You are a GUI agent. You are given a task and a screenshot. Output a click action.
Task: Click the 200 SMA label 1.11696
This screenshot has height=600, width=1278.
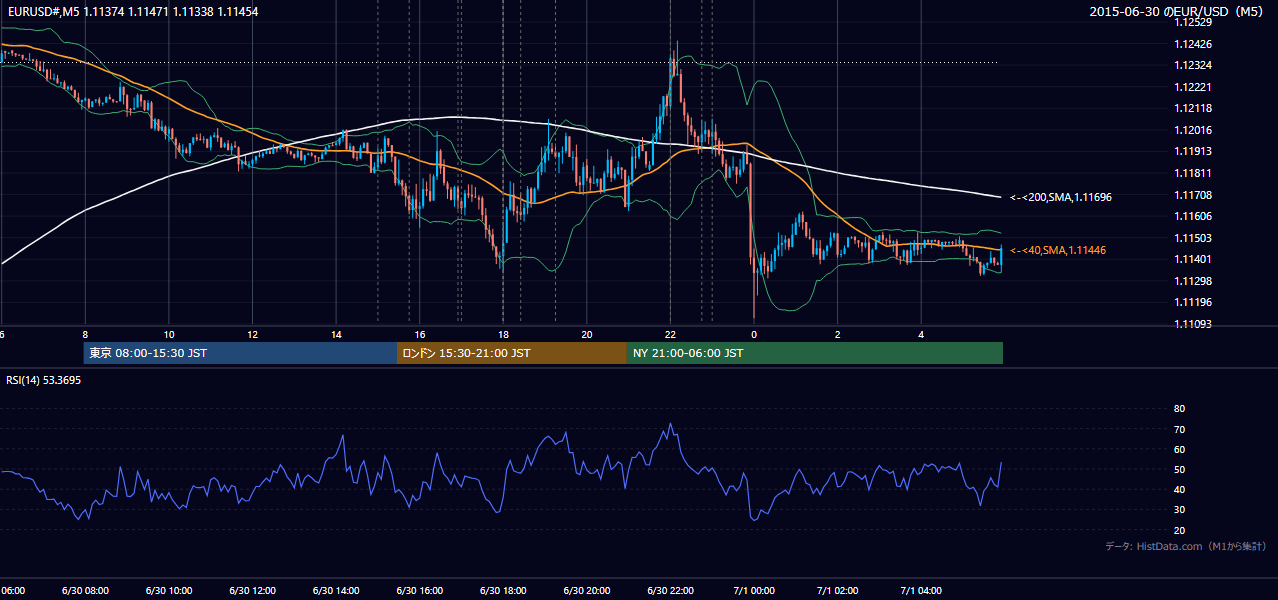pos(1061,198)
